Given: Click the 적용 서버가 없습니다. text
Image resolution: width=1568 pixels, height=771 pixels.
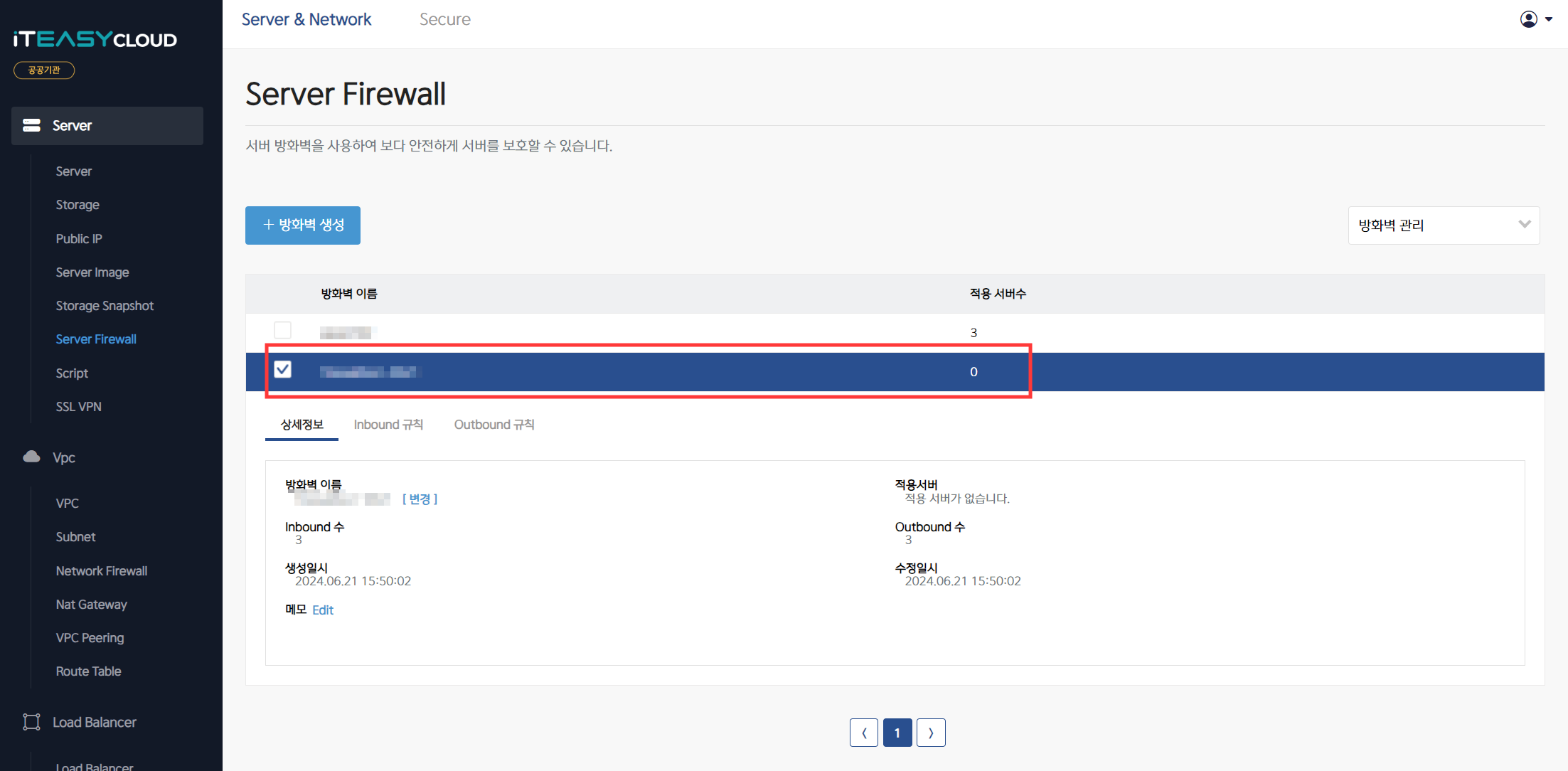Looking at the screenshot, I should click(x=957, y=499).
